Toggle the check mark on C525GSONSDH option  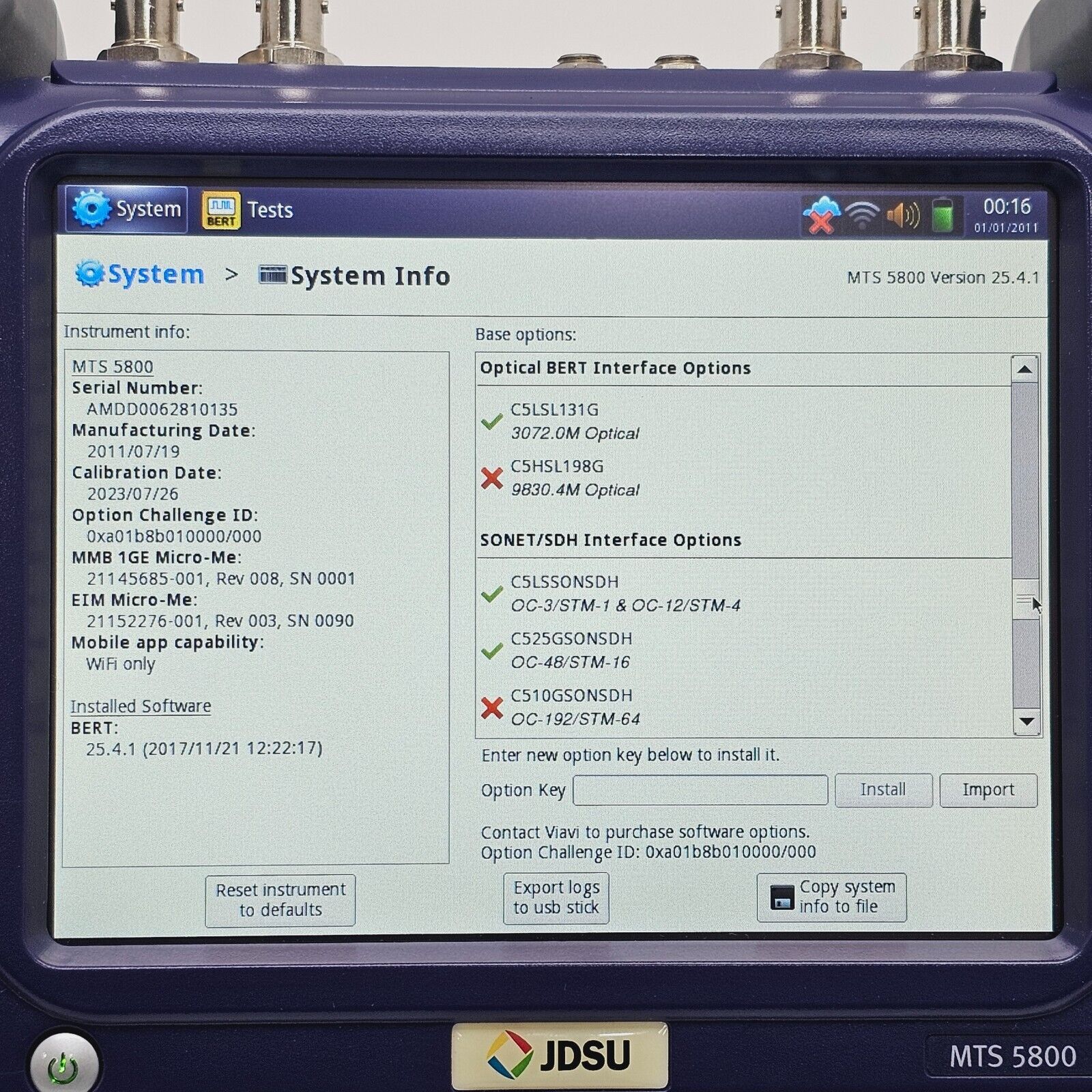[493, 652]
